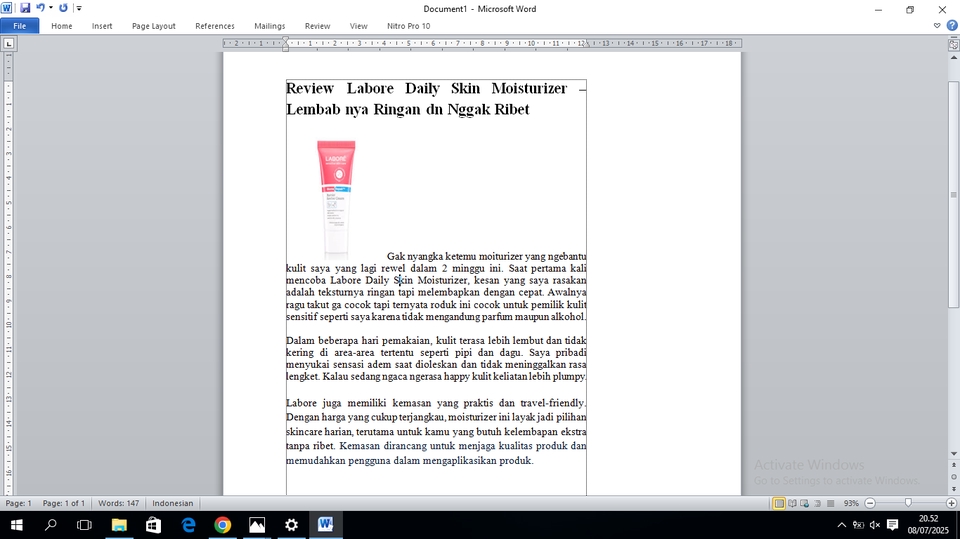
Task: Expand the collapsed ribbon with the chevron
Action: click(x=937, y=26)
